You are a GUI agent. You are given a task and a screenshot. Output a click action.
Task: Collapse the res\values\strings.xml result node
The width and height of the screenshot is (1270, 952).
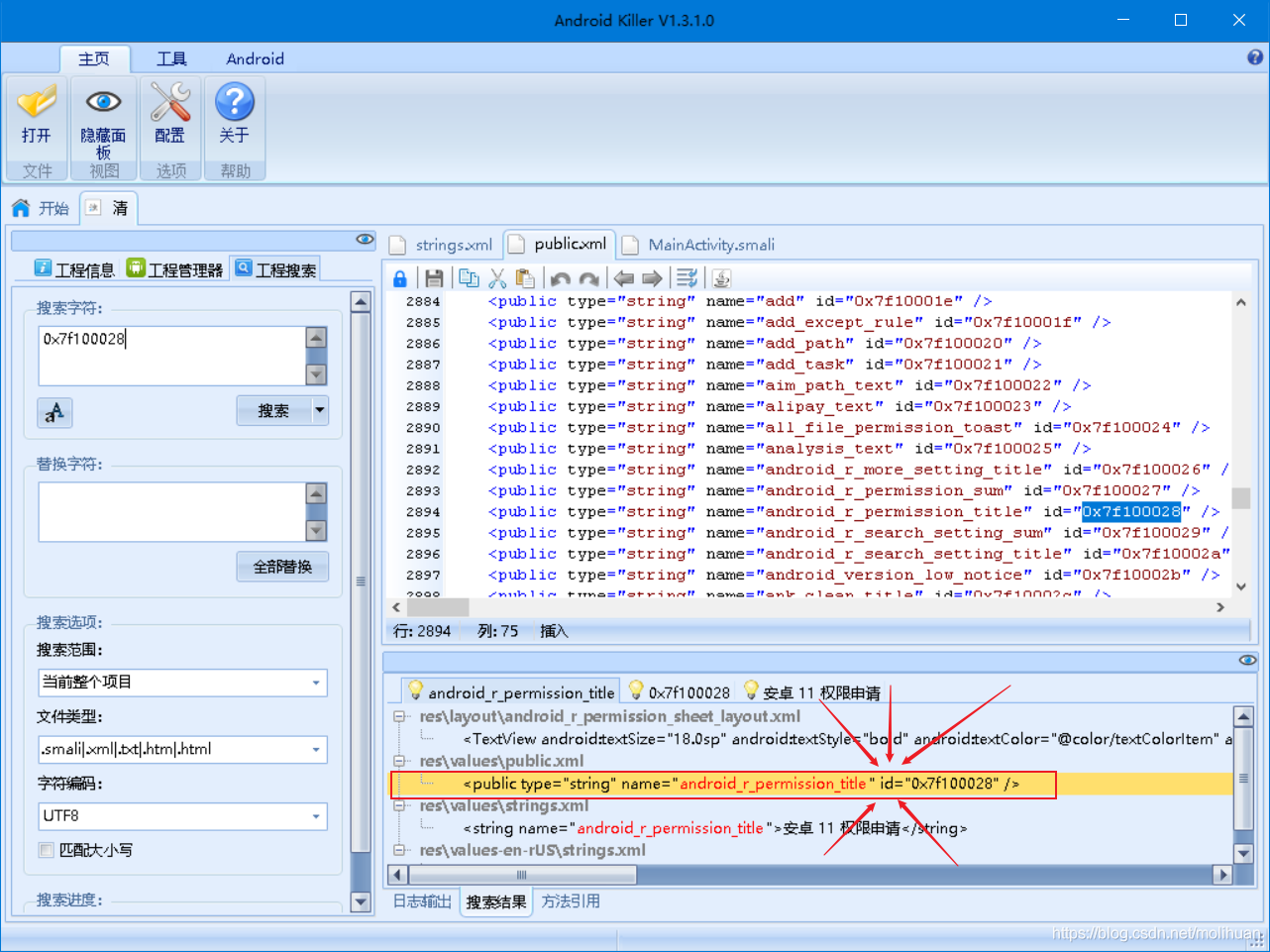tap(398, 805)
